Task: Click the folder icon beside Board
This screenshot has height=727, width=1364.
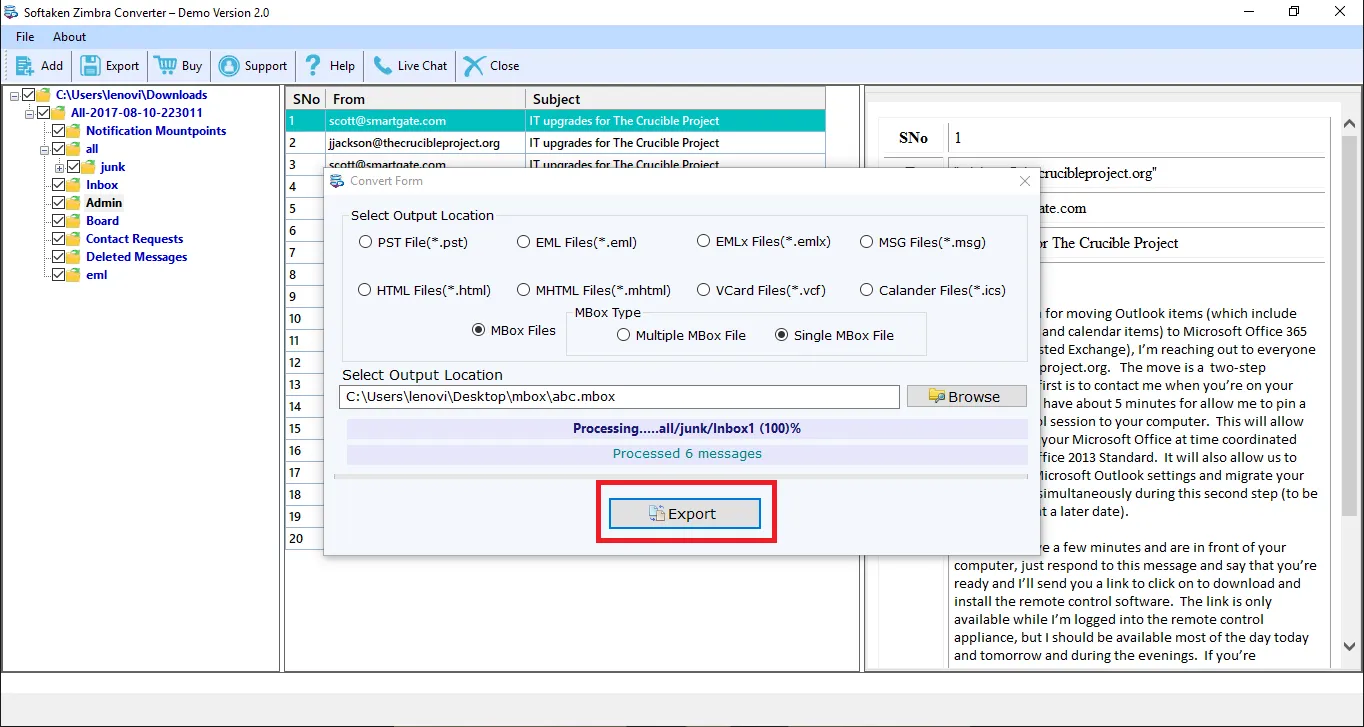Action: click(x=74, y=221)
